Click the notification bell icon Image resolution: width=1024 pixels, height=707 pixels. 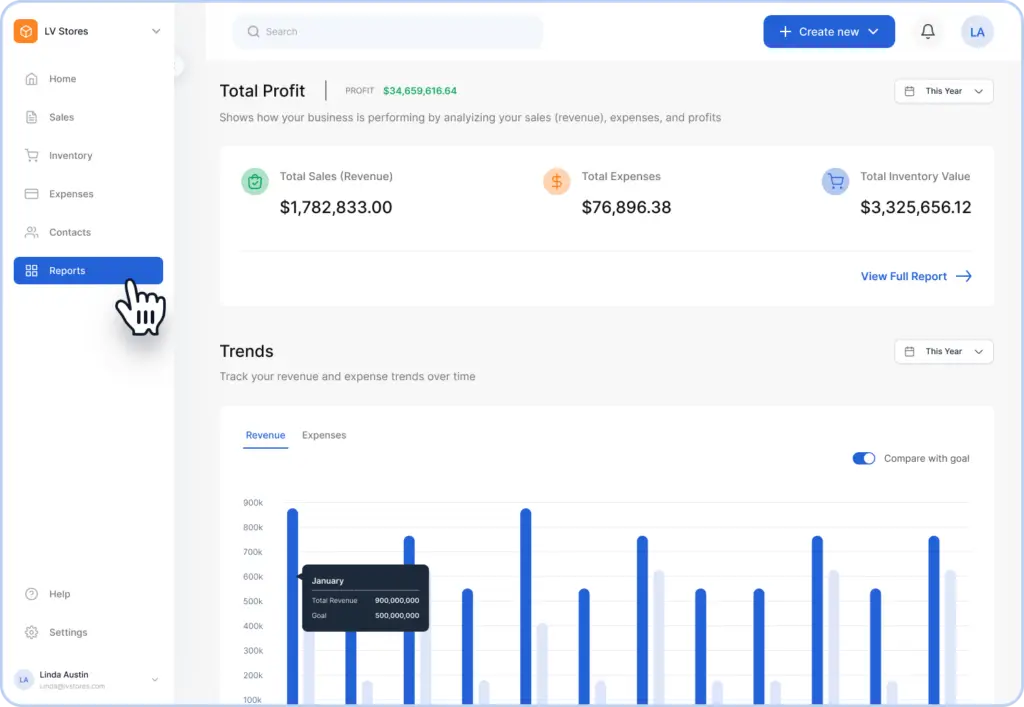[x=928, y=32]
